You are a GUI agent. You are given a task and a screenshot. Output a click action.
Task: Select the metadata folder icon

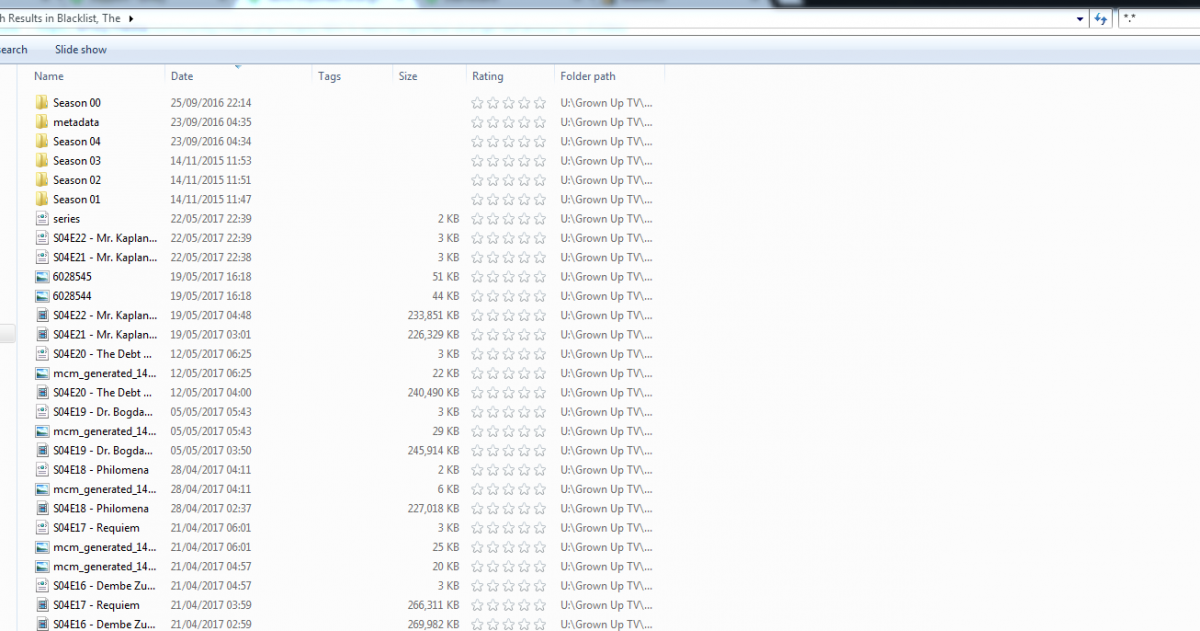tap(41, 122)
